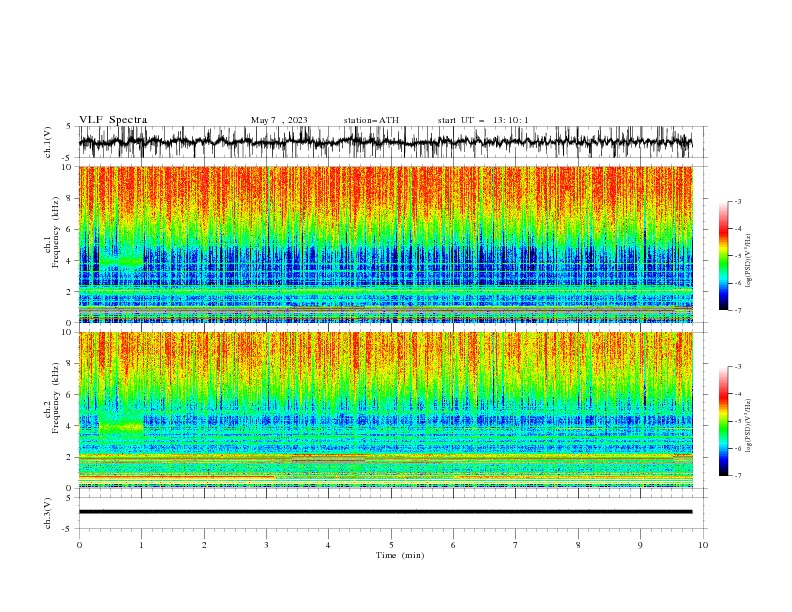The image size is (792, 612).
Task: Click time axis tick label "5"
Action: click(x=391, y=545)
